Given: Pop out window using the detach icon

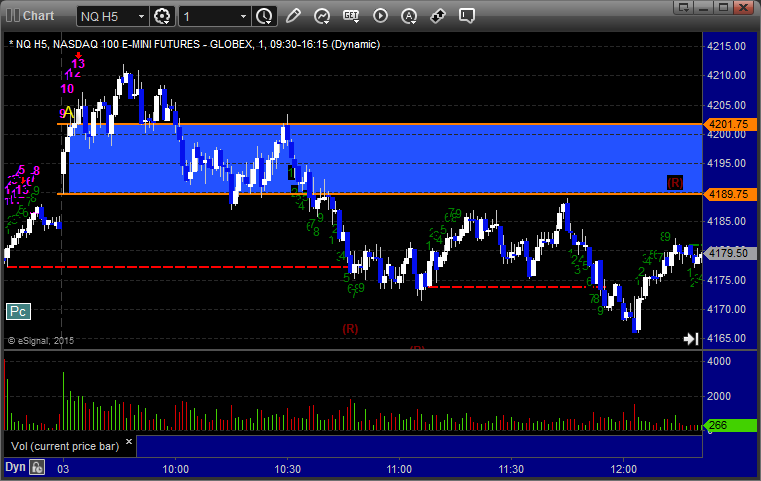Looking at the screenshot, I should pyautogui.click(x=684, y=7).
